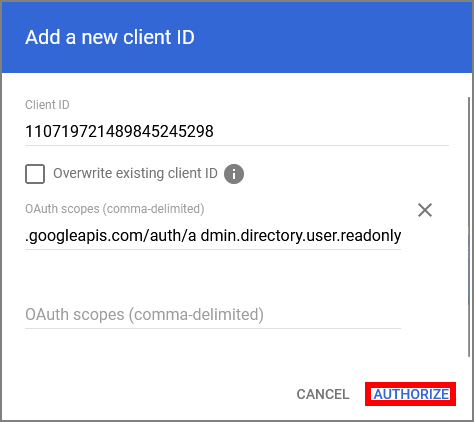Click the Client ID number 110719721489845245298
Image resolution: width=474 pixels, height=422 pixels.
click(x=119, y=131)
